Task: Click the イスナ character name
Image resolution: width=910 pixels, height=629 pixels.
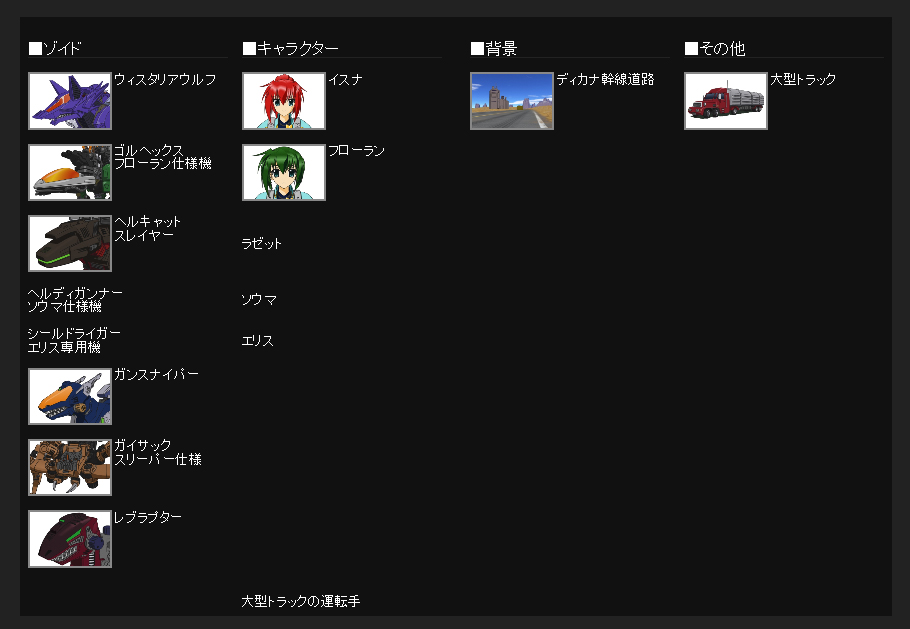Action: point(345,79)
